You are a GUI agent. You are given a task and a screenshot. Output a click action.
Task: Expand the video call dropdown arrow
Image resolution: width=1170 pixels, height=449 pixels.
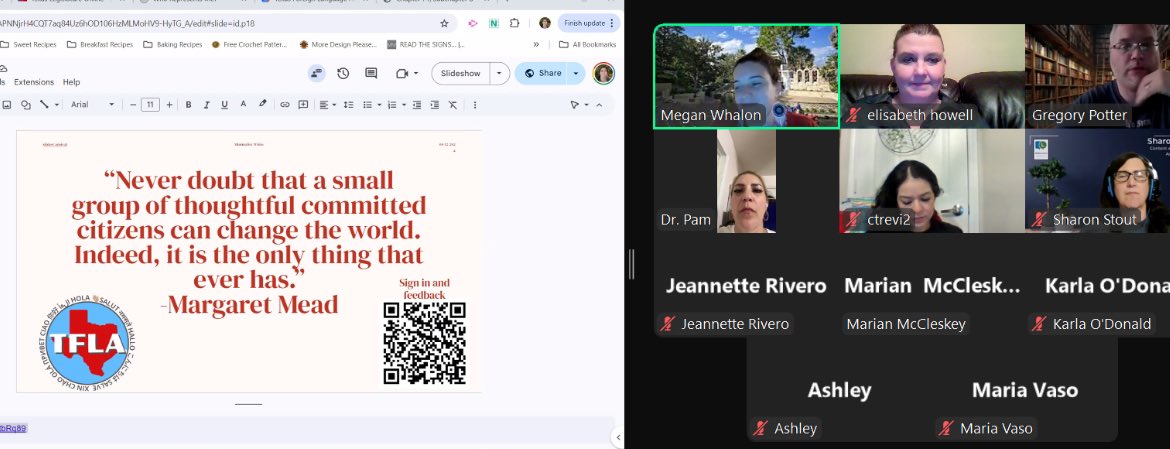tap(416, 73)
